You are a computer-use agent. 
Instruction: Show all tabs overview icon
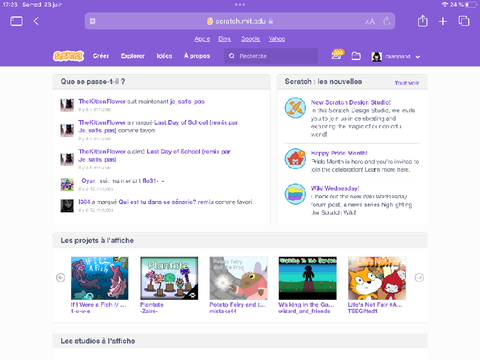tap(464, 21)
